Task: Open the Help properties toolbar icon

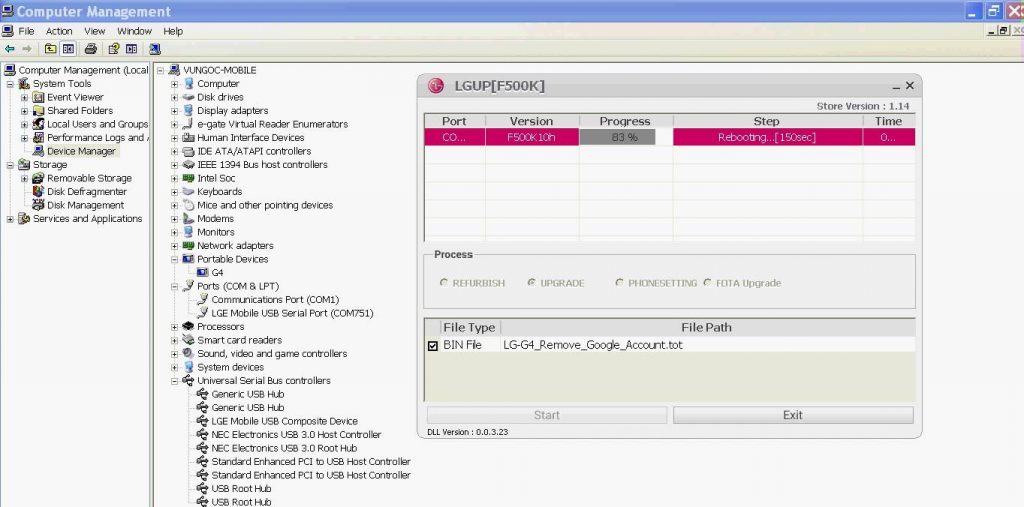Action: 114,49
